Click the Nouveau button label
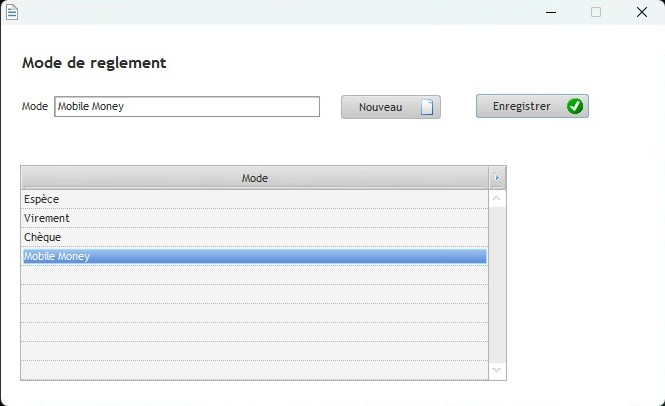 tap(380, 107)
